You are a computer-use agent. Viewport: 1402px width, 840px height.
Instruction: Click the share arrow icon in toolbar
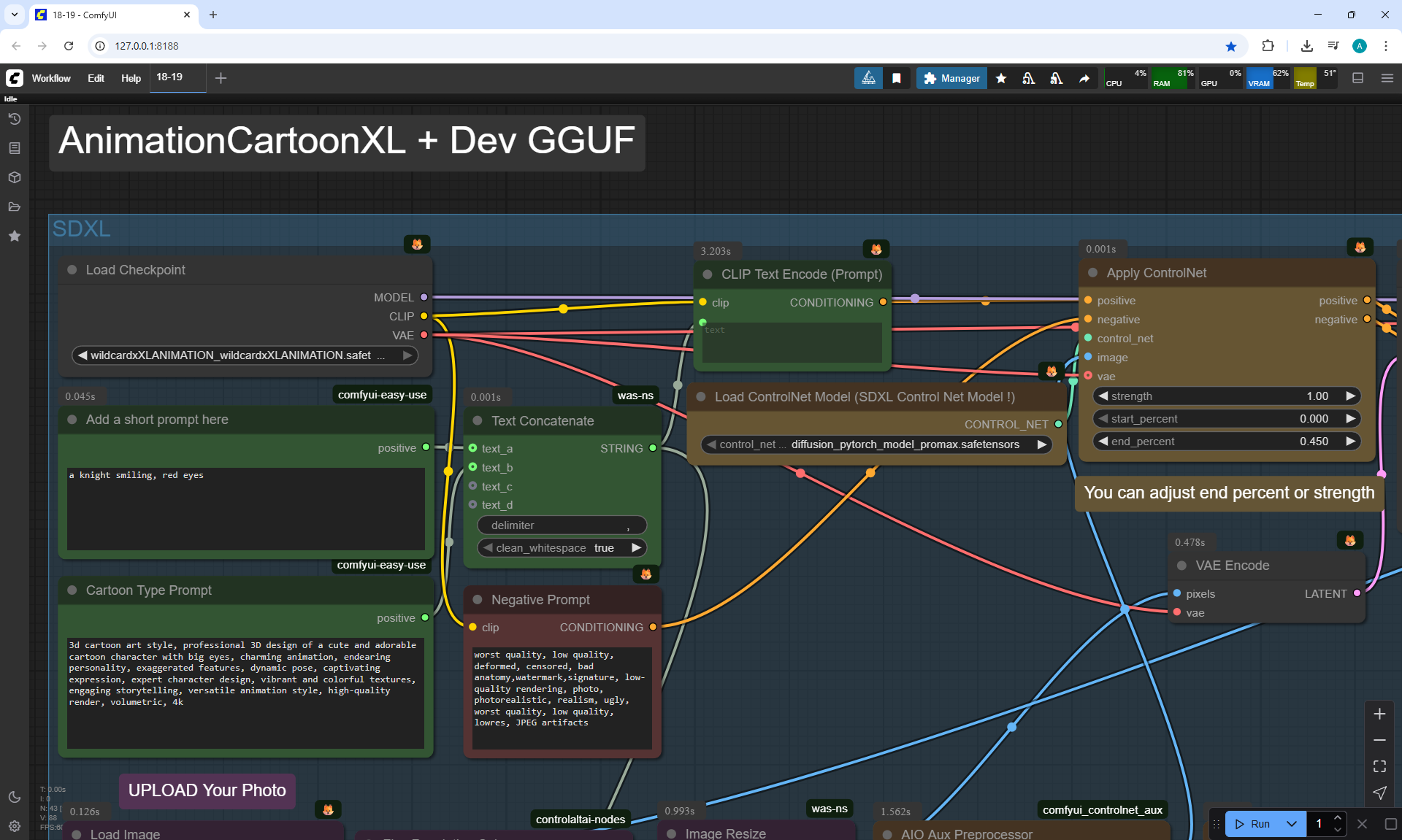1084,78
